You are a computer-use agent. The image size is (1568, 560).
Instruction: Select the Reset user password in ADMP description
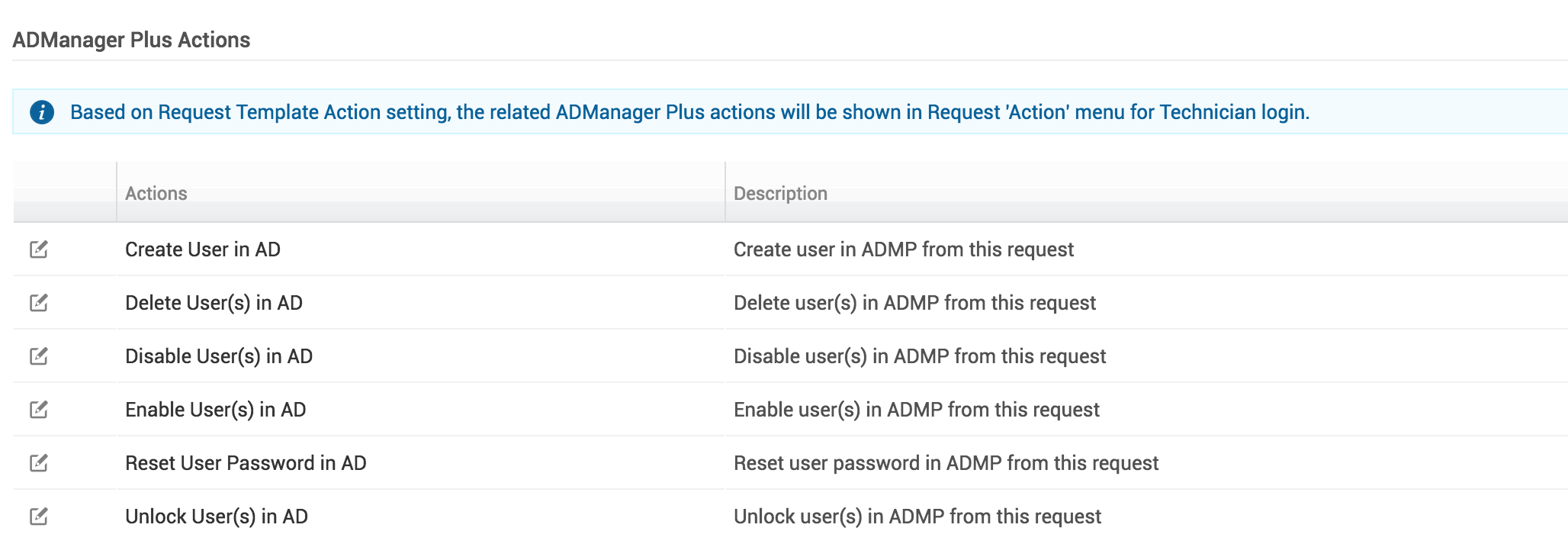pos(946,463)
